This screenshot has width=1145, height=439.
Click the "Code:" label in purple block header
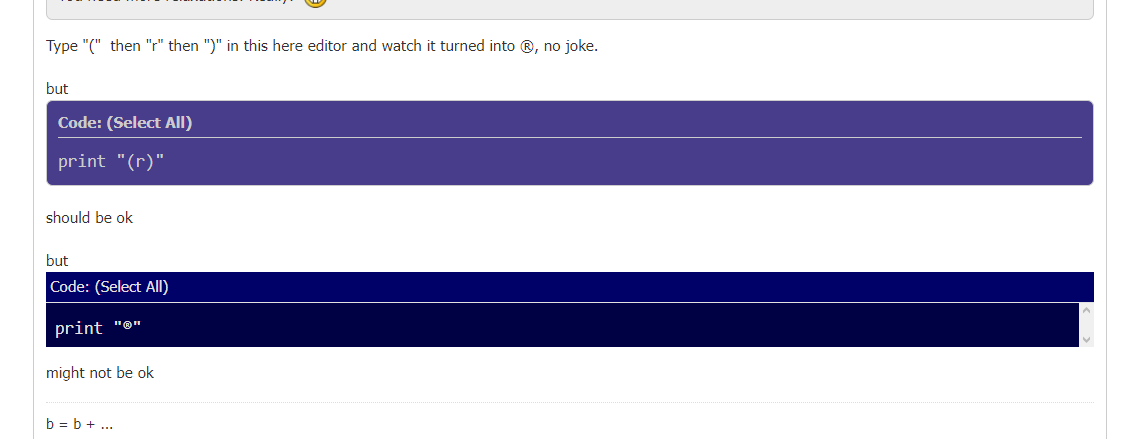[80, 123]
